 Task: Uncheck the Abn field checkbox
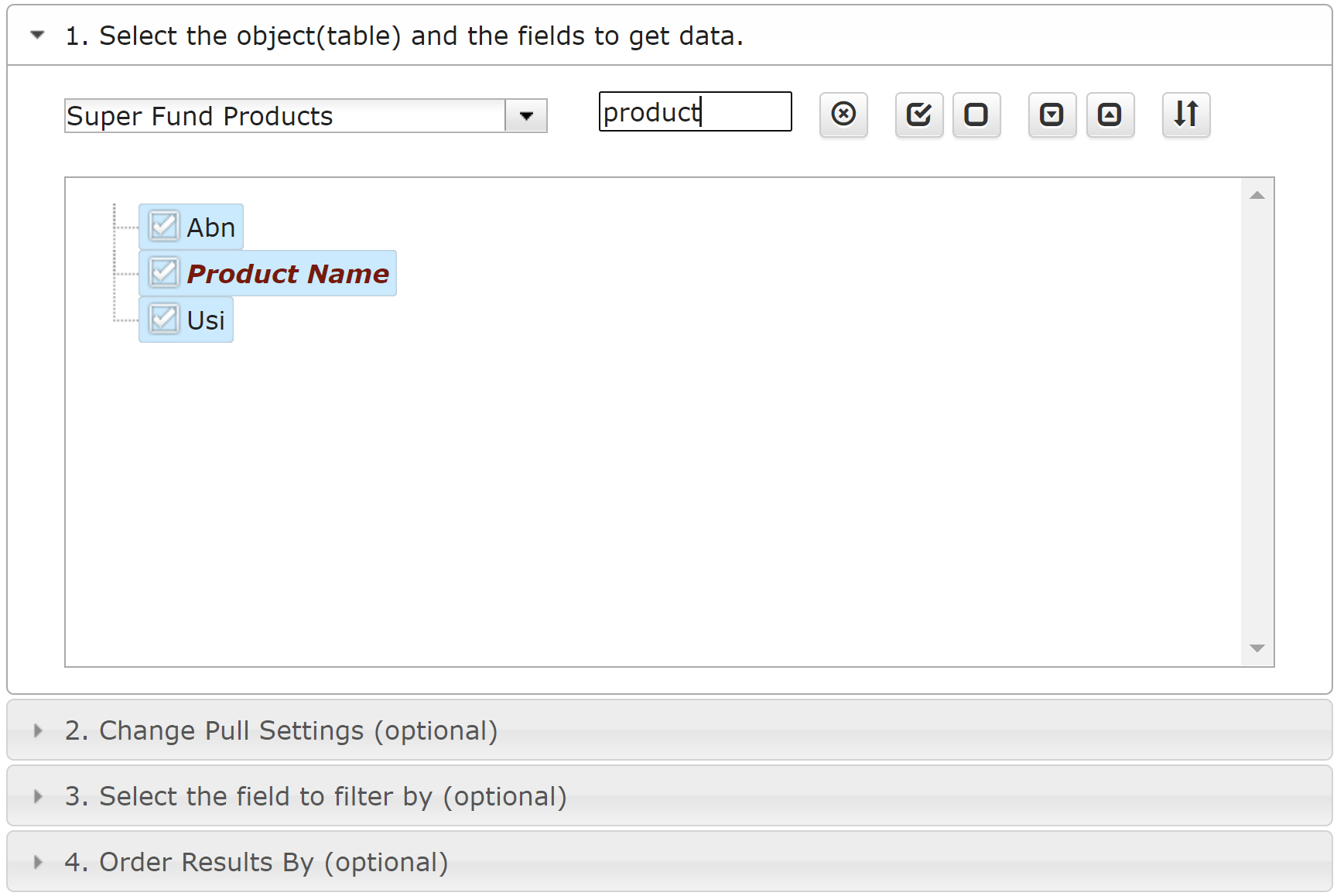point(164,226)
